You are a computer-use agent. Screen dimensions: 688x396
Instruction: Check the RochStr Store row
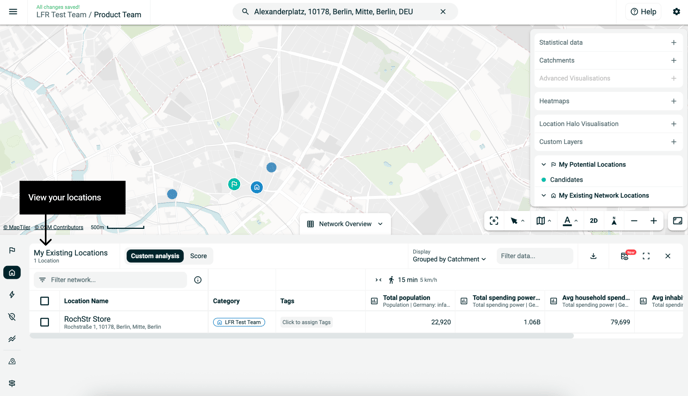coord(44,322)
